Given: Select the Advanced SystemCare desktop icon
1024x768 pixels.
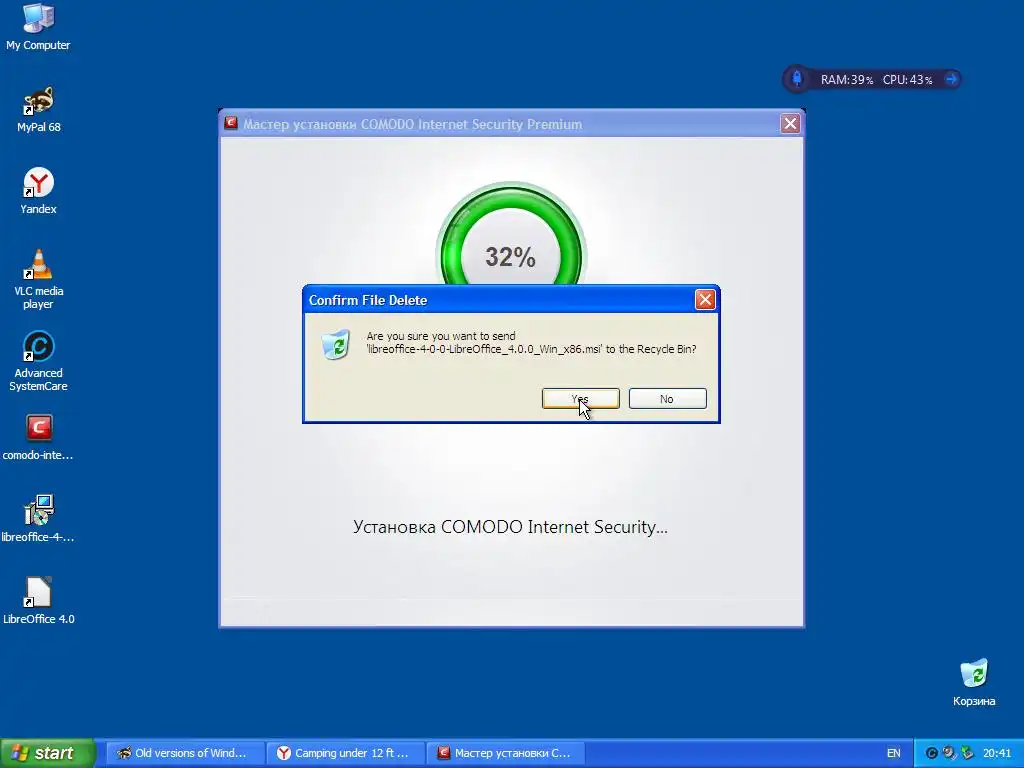Looking at the screenshot, I should (x=38, y=361).
